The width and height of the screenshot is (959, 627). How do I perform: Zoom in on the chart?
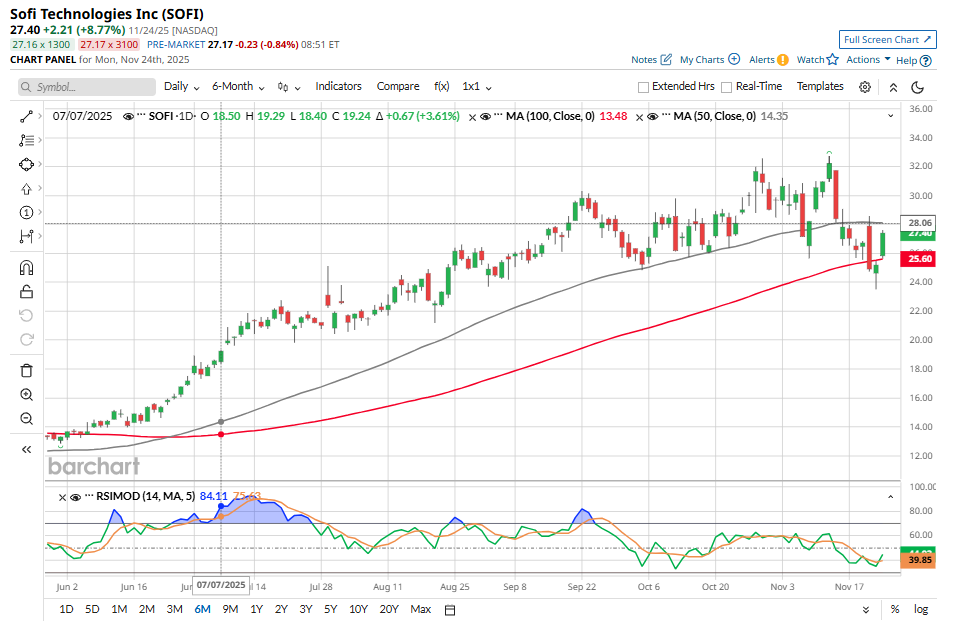pos(26,395)
